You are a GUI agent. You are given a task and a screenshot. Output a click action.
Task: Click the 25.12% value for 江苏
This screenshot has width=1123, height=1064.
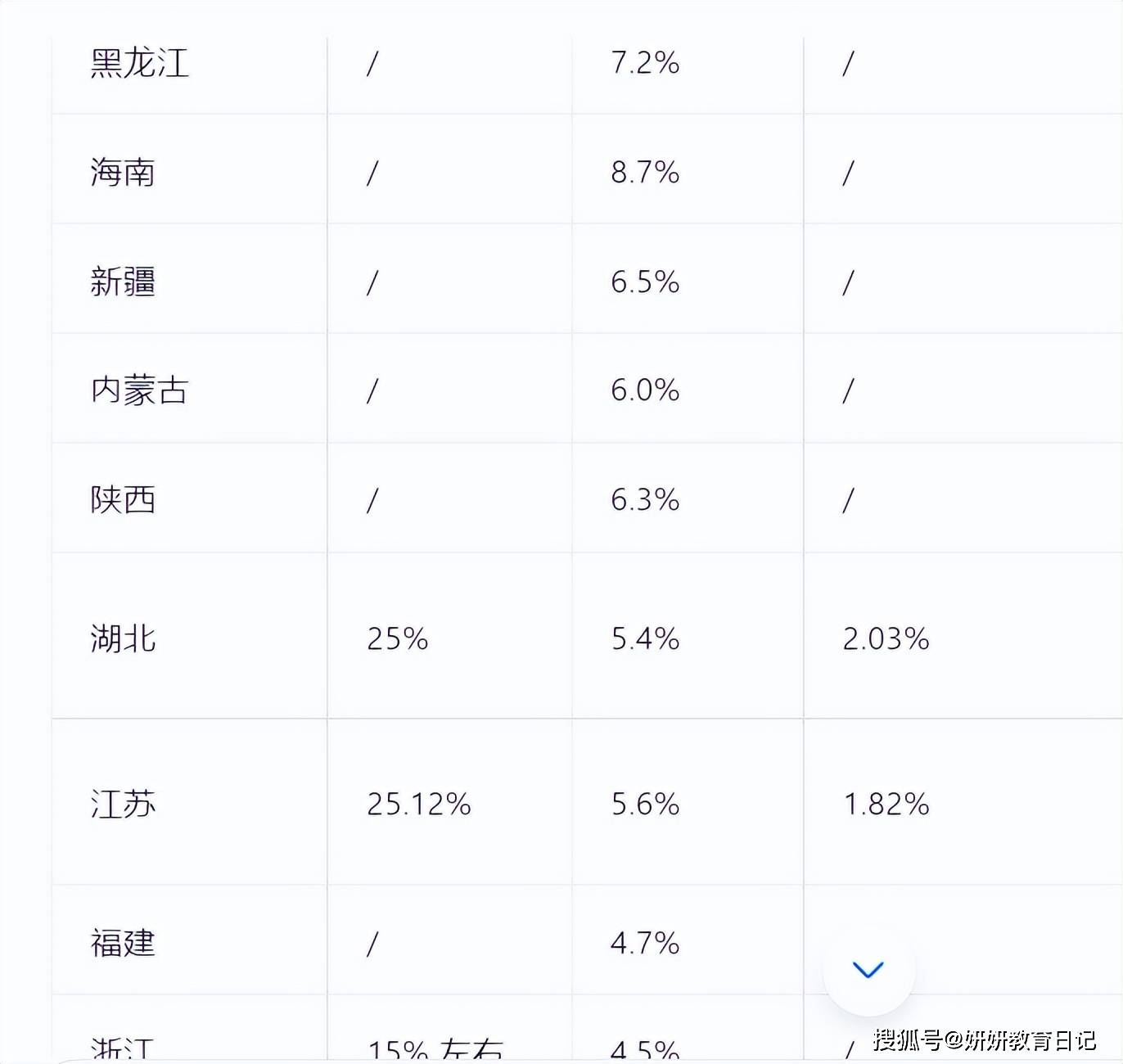click(419, 804)
